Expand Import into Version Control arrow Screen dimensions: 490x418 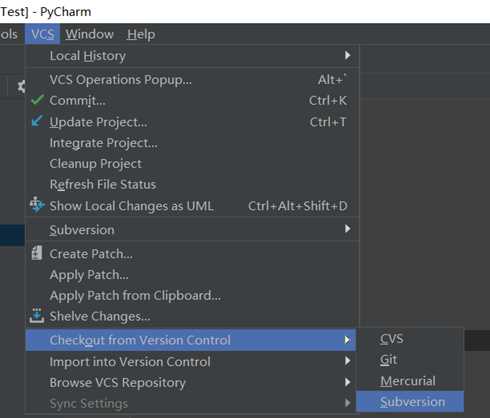(x=348, y=361)
